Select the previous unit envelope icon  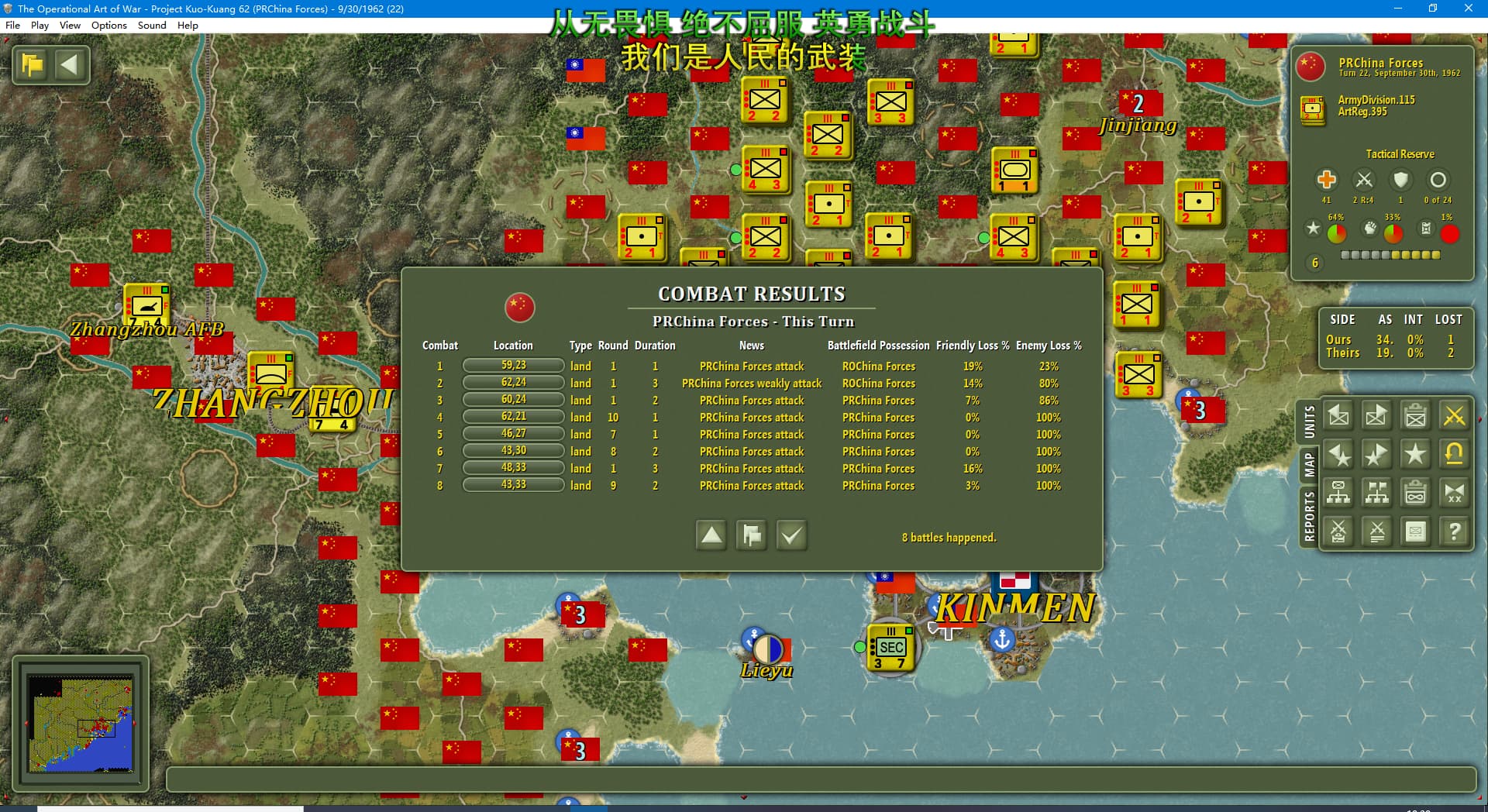point(1338,416)
